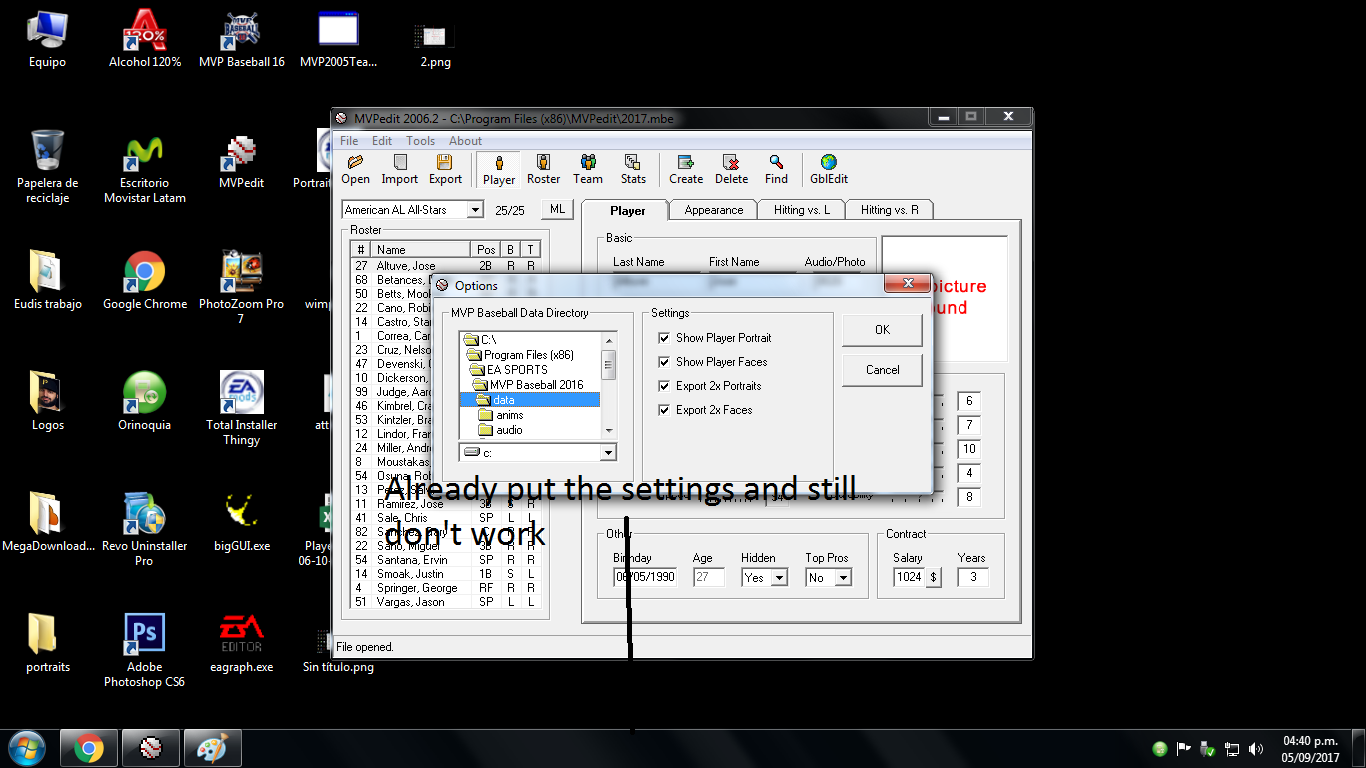This screenshot has width=1366, height=768.
Task: Open the Orinoquia desktop shortcut
Action: pyautogui.click(x=145, y=402)
